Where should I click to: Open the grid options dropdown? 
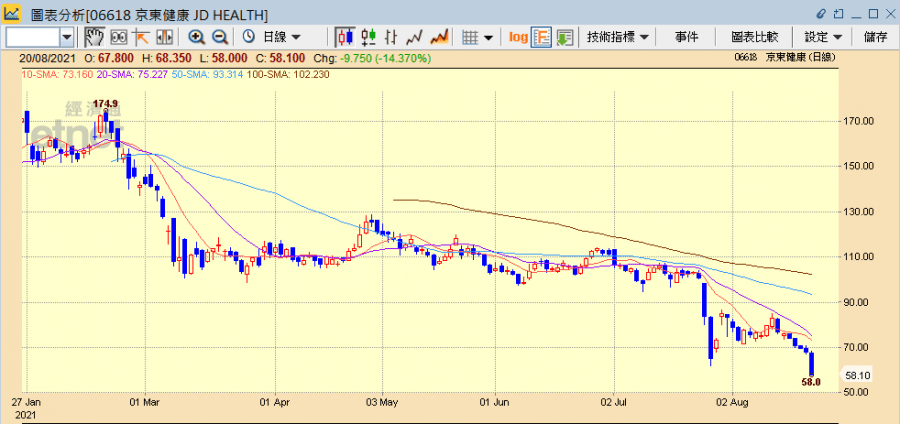477,37
